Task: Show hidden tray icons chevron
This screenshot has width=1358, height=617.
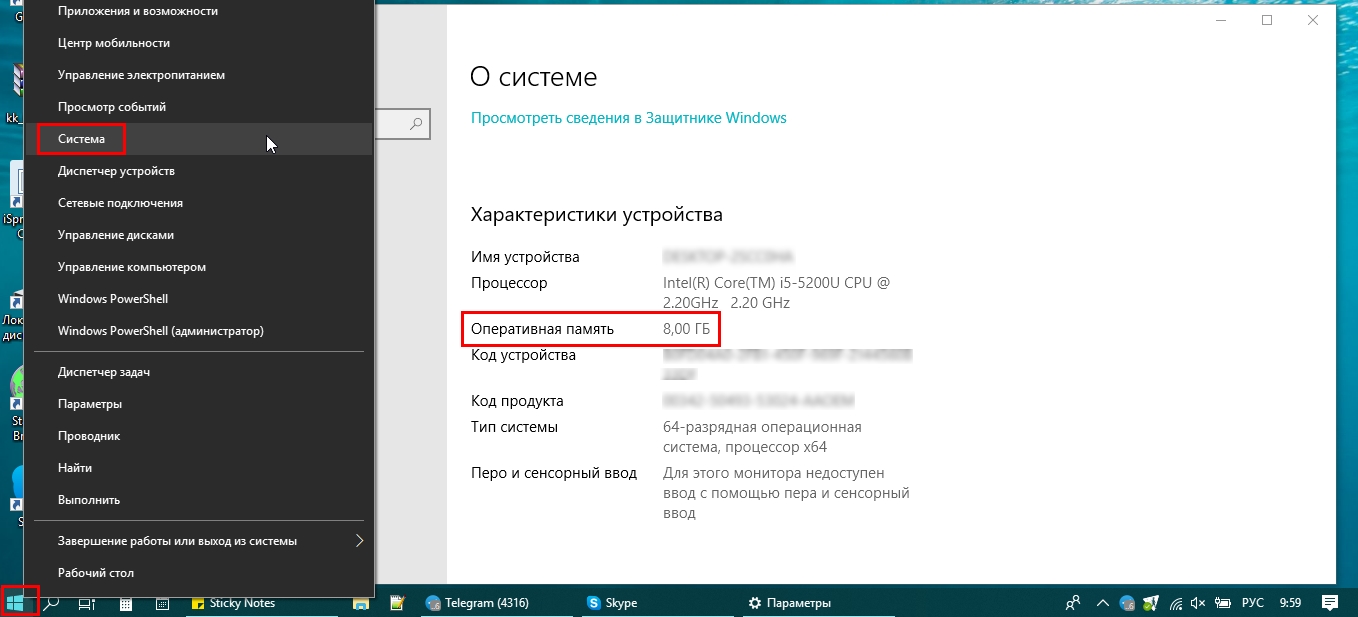Action: [1103, 603]
